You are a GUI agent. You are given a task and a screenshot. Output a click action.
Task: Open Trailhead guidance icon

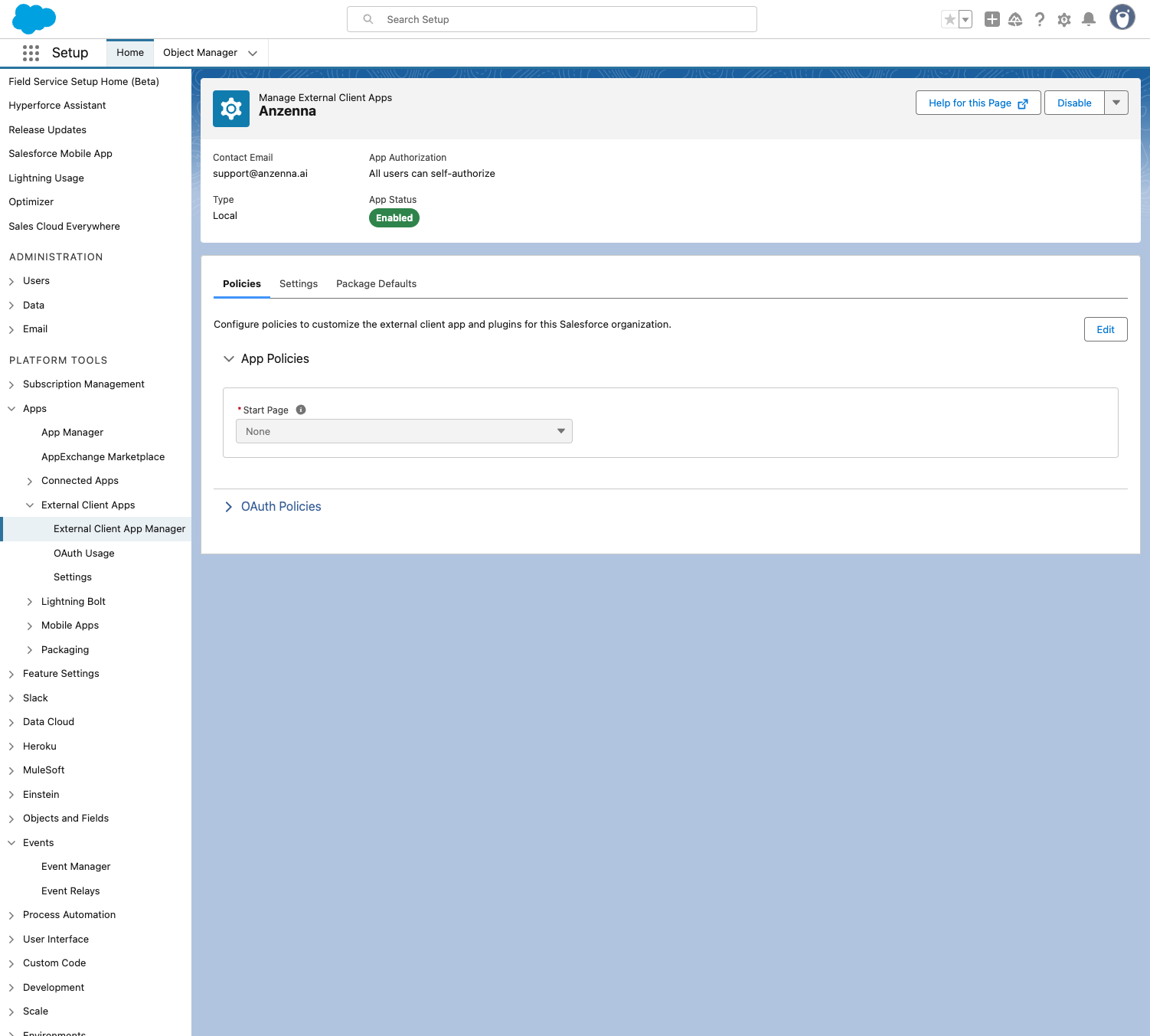[x=1015, y=20]
